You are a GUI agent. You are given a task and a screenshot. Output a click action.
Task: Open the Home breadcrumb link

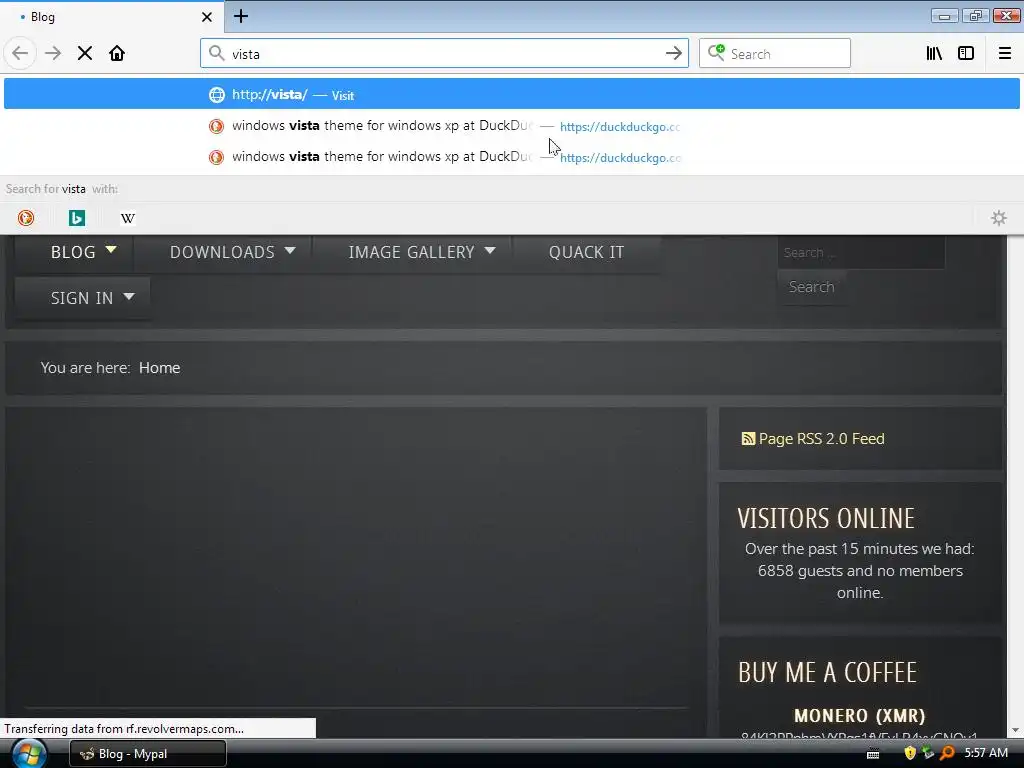tap(159, 368)
